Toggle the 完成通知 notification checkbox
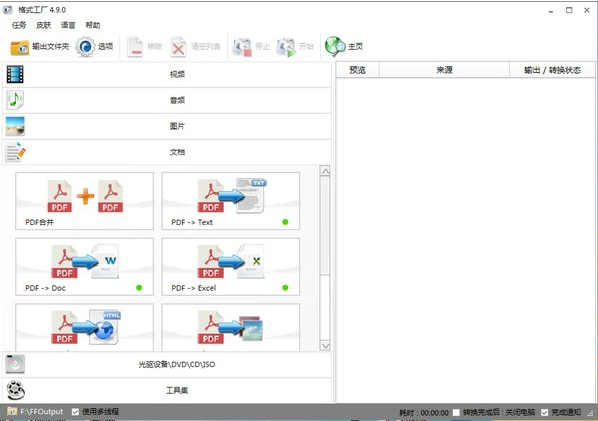The image size is (598, 421). [x=545, y=412]
